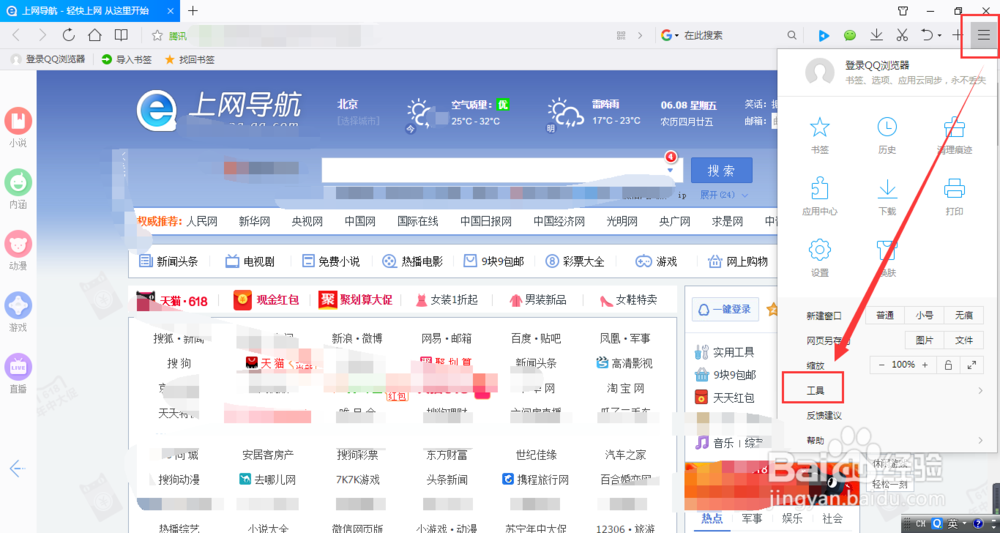Open History (历史) in menu panel

[x=887, y=136]
